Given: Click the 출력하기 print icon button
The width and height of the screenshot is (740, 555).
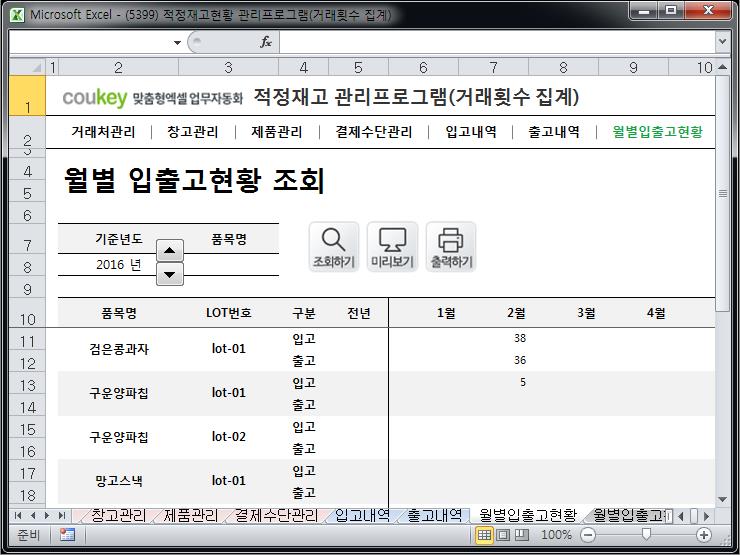Looking at the screenshot, I should pyautogui.click(x=451, y=247).
